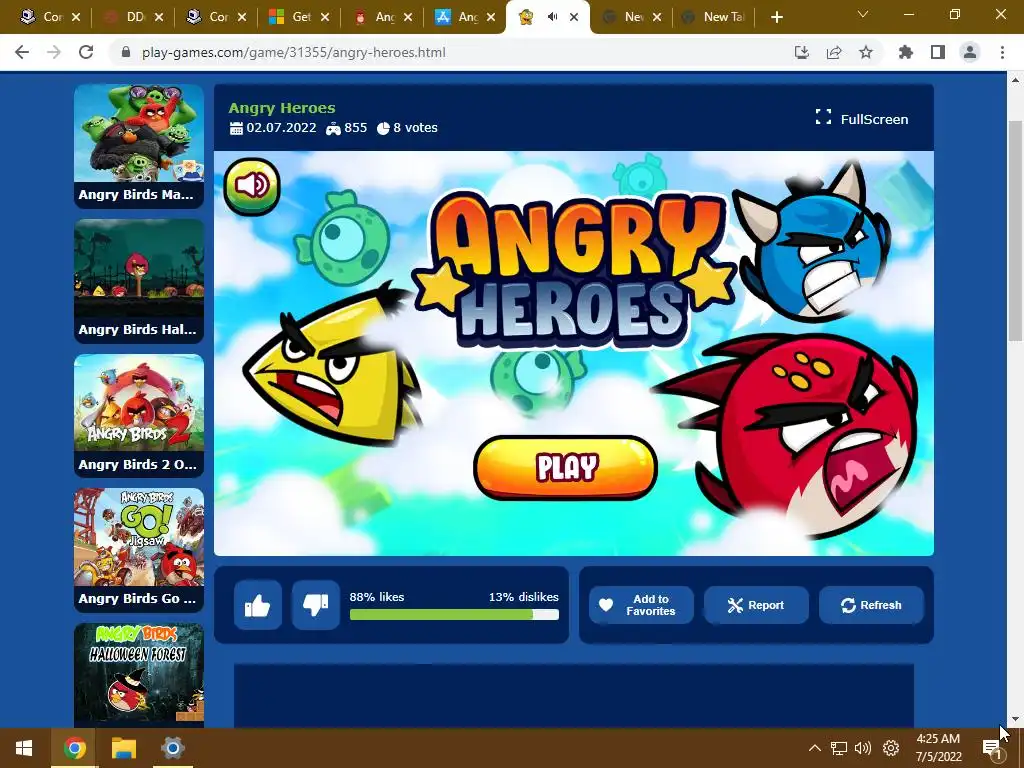Image resolution: width=1024 pixels, height=768 pixels.
Task: Open the Angry Birds 2 O... game thumbnail
Action: pos(139,416)
